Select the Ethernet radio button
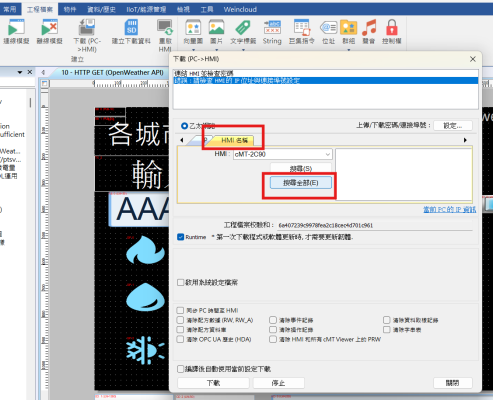 [184, 126]
